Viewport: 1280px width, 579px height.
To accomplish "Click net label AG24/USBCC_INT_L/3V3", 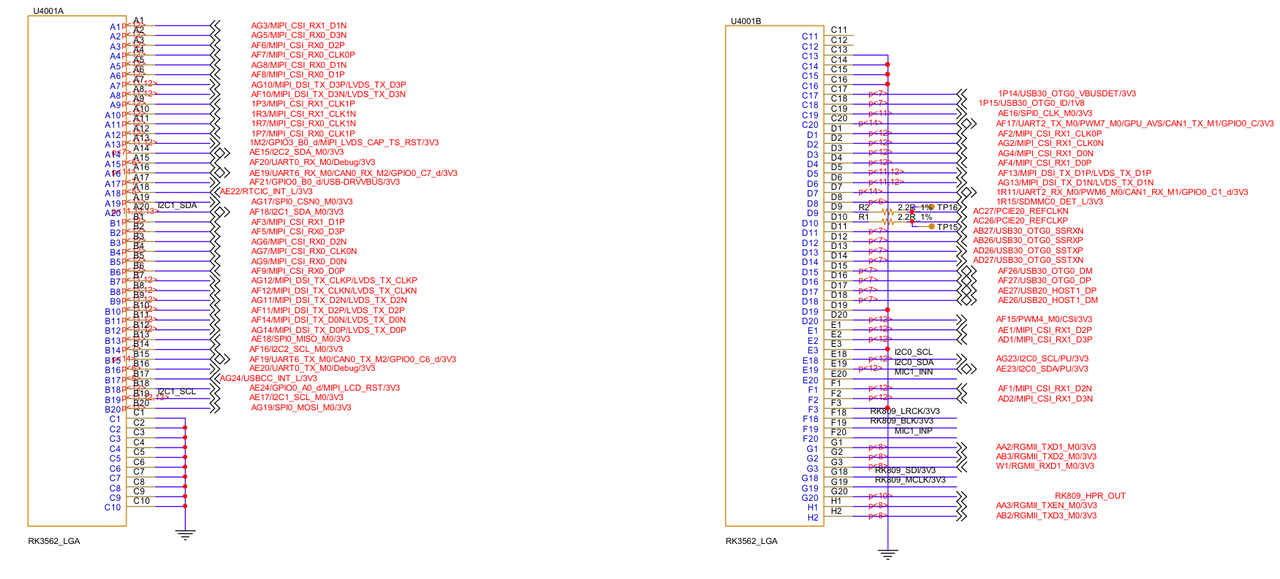I will [x=268, y=378].
